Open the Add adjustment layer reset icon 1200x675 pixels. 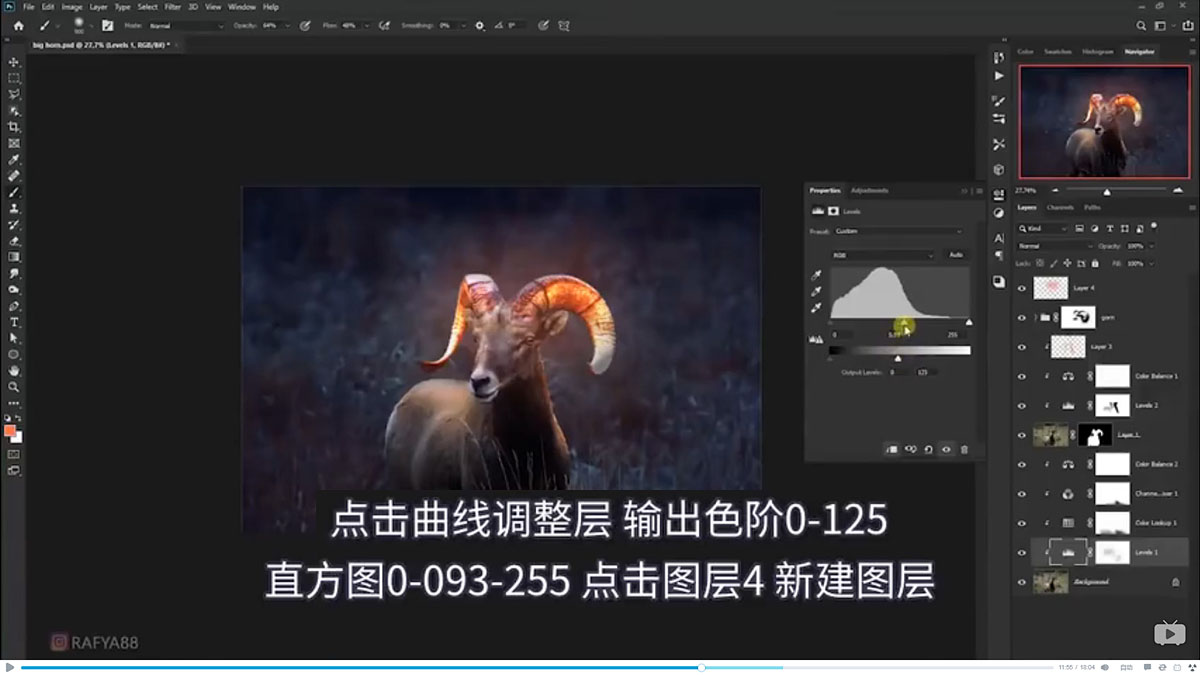coord(928,448)
